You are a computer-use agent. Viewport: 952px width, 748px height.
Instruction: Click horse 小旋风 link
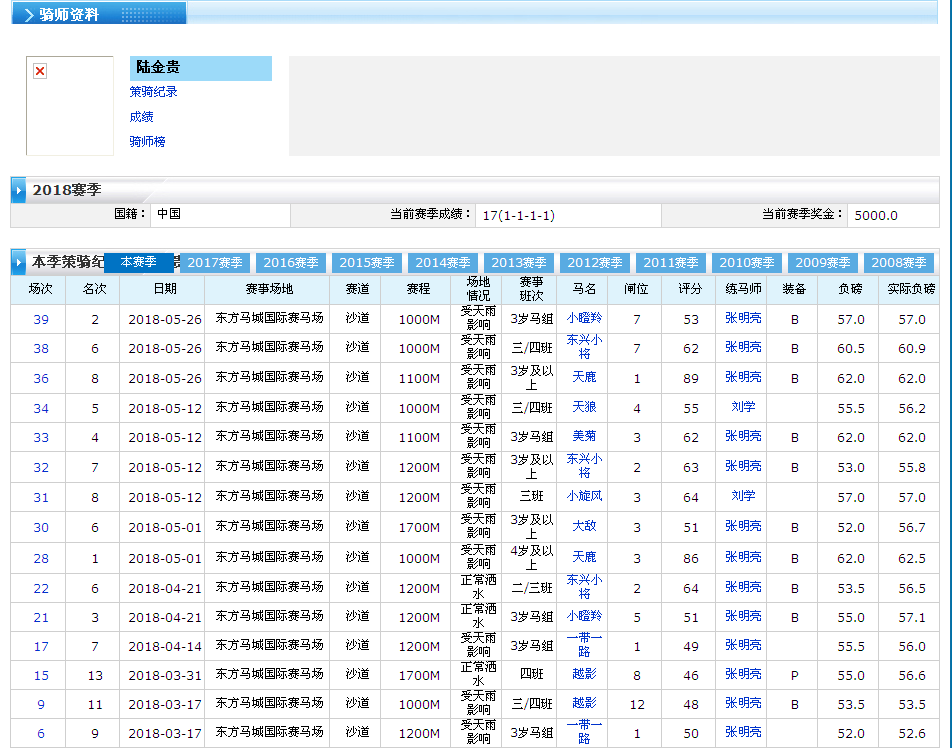point(584,496)
